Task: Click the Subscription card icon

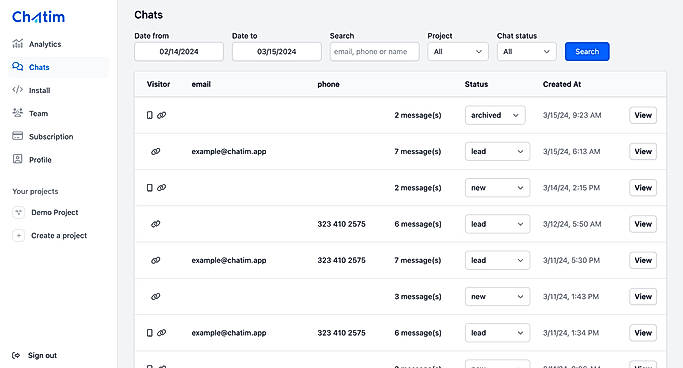Action: click(x=17, y=136)
